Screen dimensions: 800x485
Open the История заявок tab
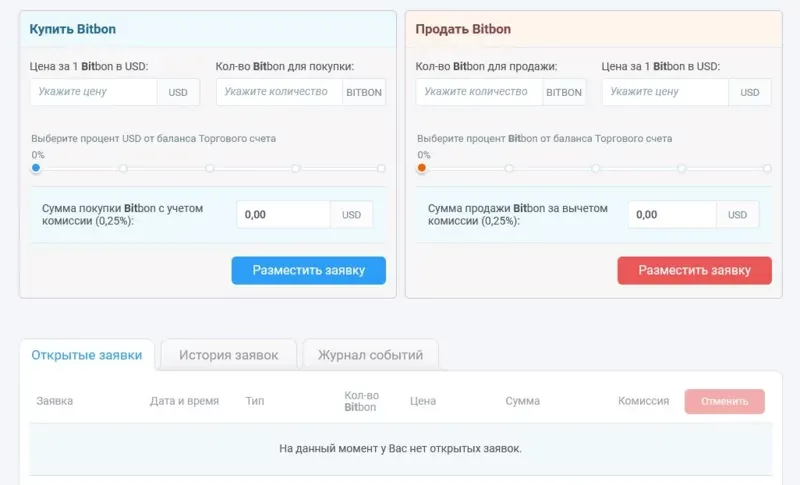[229, 355]
